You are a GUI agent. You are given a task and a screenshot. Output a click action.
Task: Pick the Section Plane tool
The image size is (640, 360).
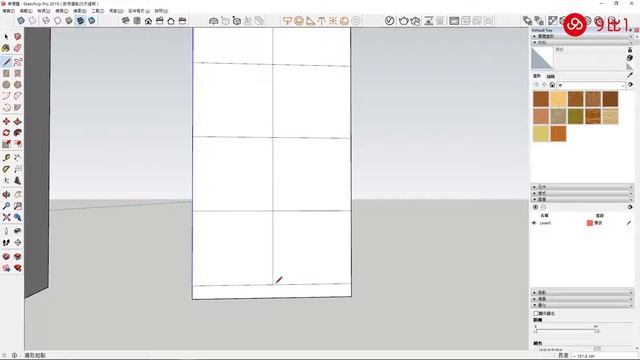pos(18,243)
